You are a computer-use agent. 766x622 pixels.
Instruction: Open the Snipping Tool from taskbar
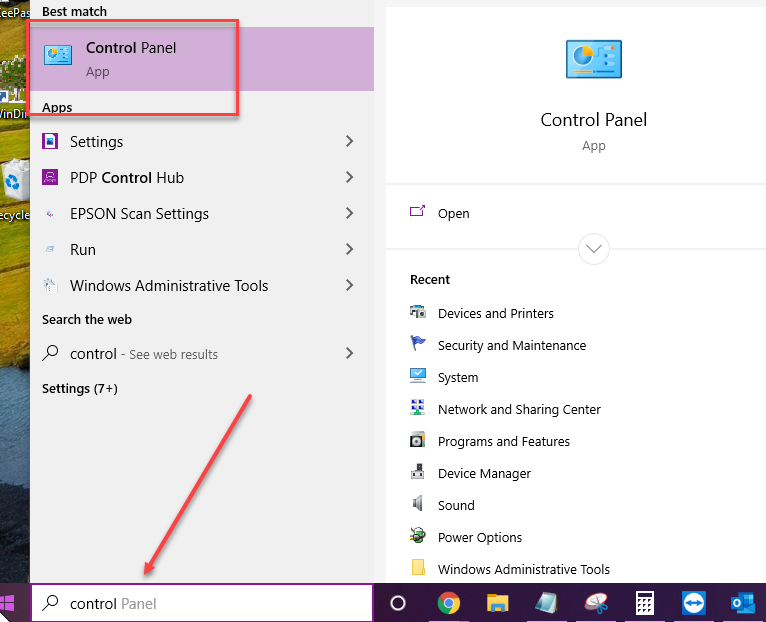pos(596,603)
